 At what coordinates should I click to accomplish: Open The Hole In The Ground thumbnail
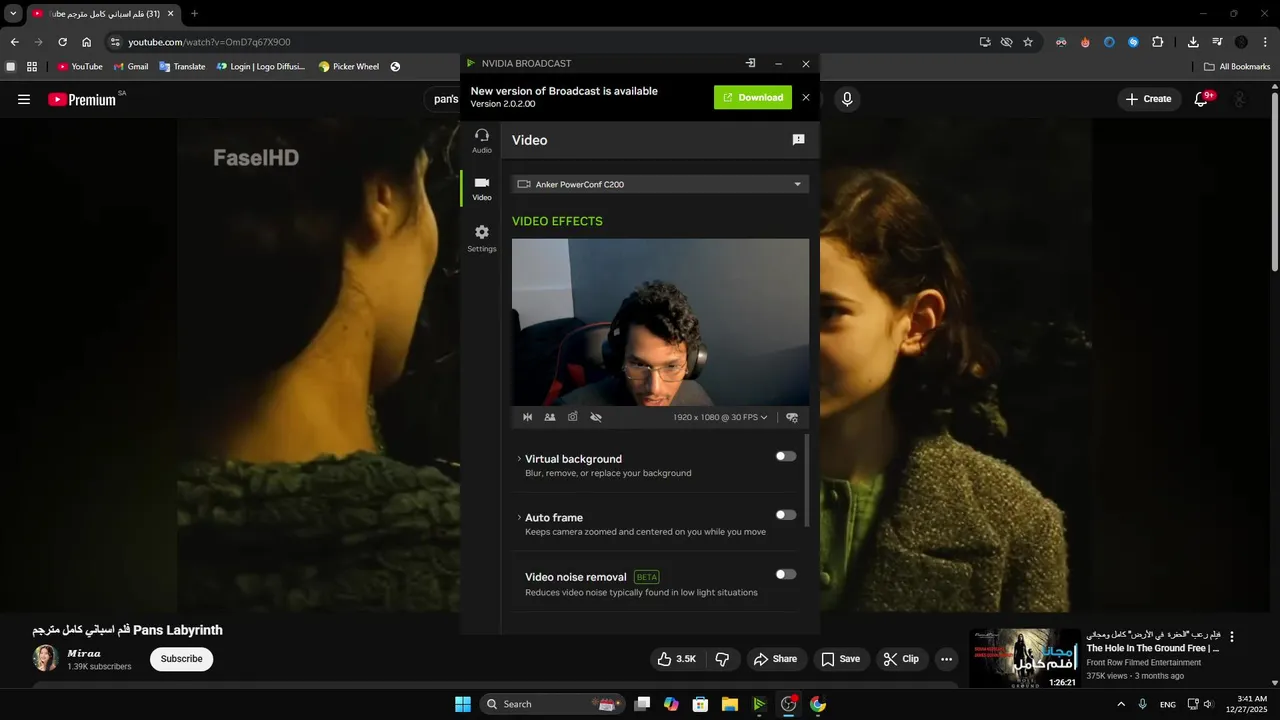1025,658
